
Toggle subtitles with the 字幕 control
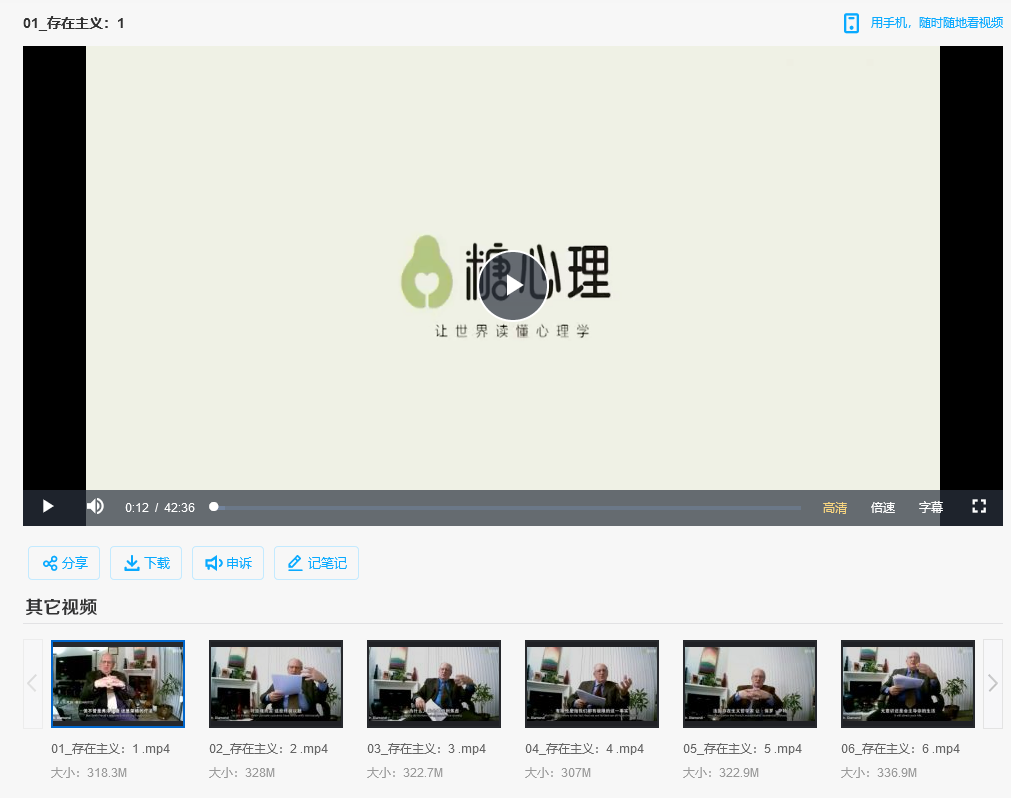(930, 507)
